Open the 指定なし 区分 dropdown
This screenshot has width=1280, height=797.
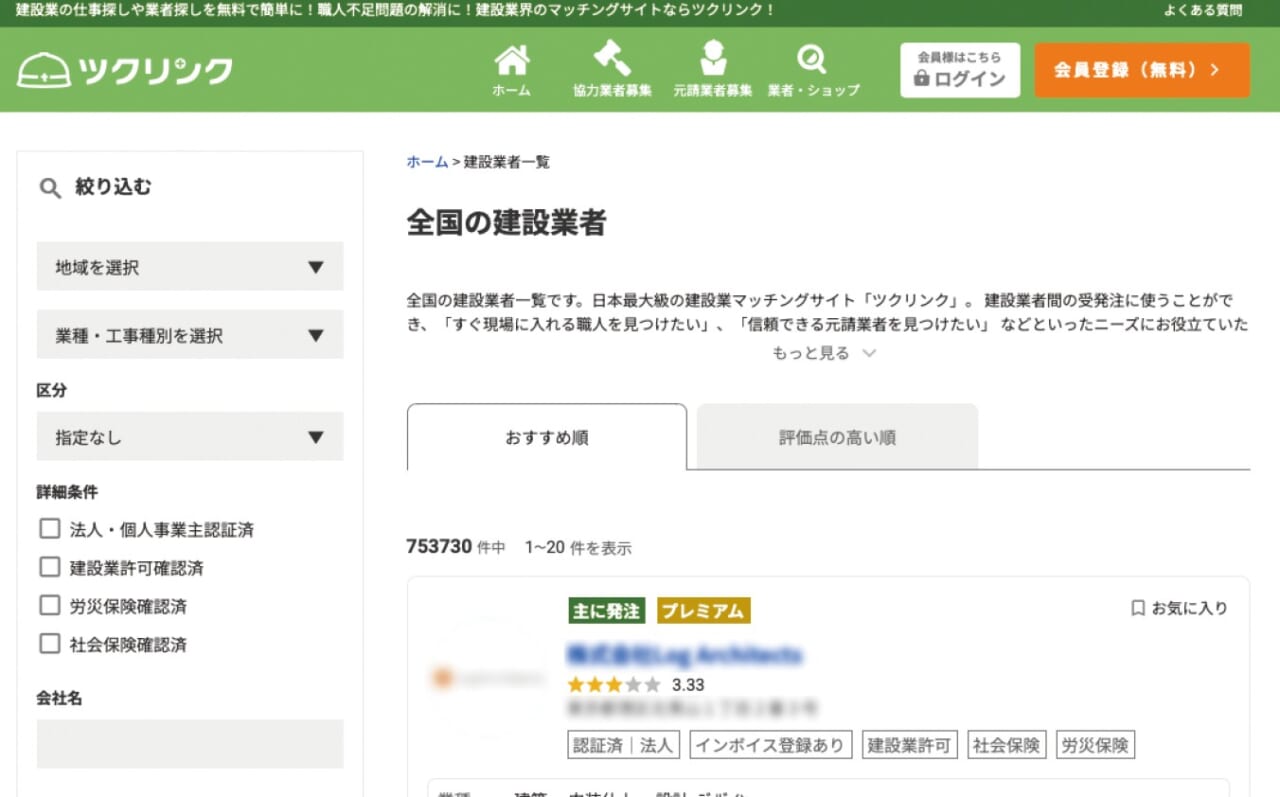(189, 437)
